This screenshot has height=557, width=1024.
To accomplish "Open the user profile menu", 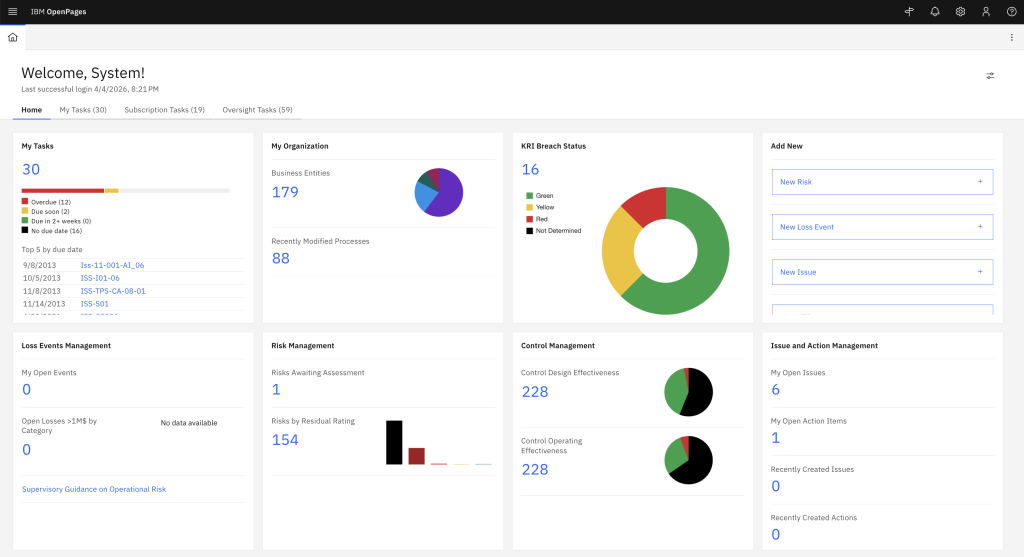I will point(985,12).
